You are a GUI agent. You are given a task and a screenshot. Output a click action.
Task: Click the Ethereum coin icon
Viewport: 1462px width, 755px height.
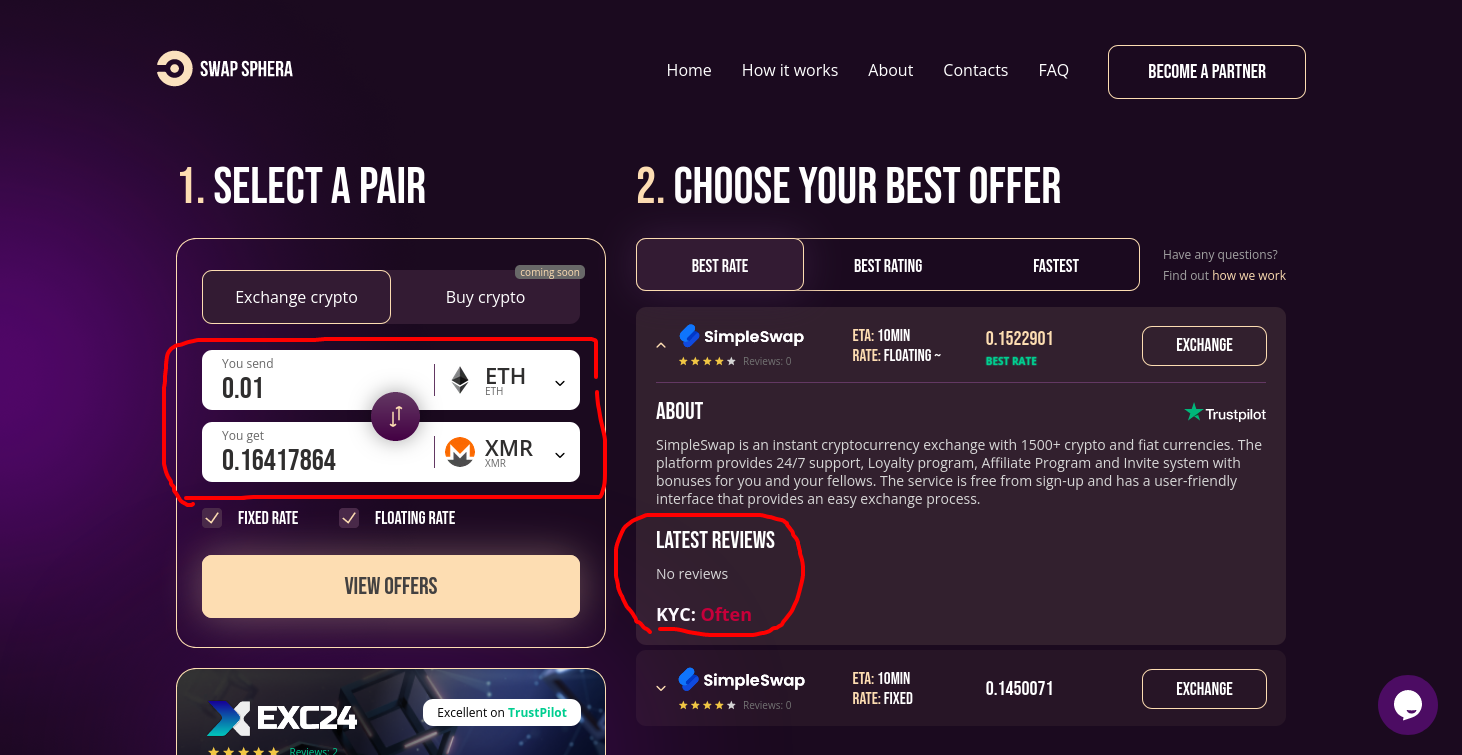(x=460, y=380)
